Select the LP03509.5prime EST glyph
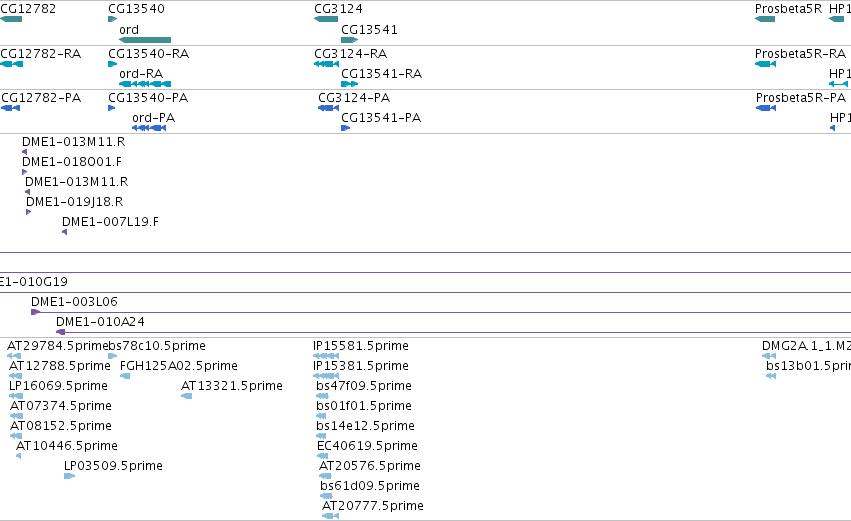851x521 pixels. point(69,475)
